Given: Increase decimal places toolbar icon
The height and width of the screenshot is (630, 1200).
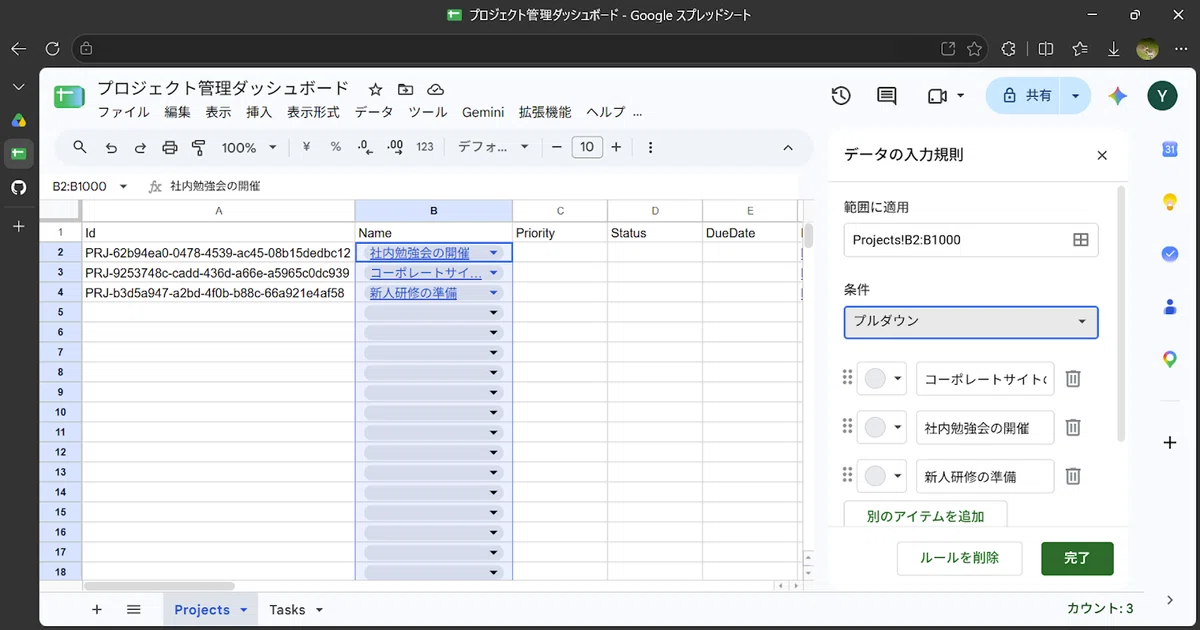Looking at the screenshot, I should (x=395, y=147).
